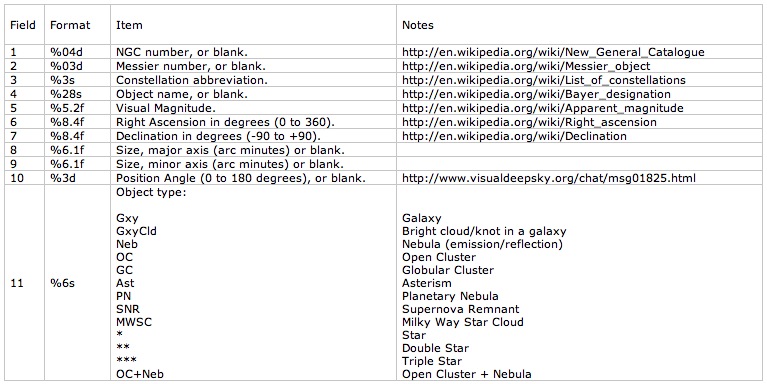Click the visualdeepsky.org msg01825 URL
Viewport: 767px width, 384px height.
coord(549,178)
